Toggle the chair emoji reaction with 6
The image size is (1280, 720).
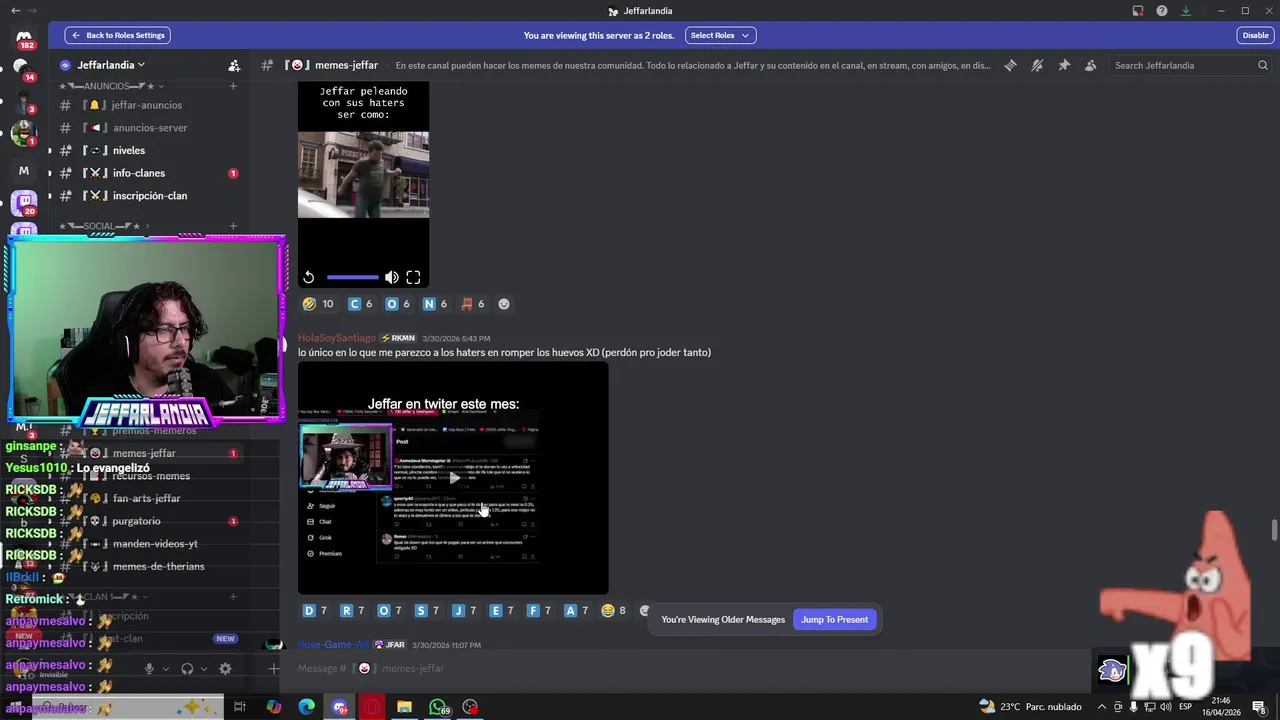[x=472, y=304]
